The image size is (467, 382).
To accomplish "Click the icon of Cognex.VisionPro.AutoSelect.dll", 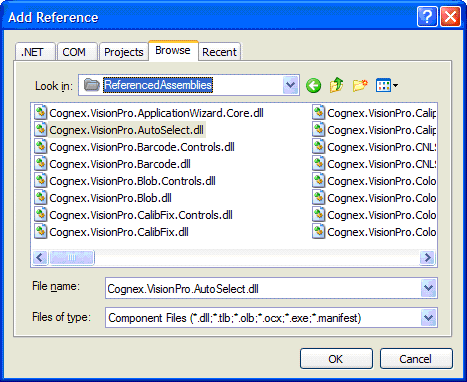I will (x=41, y=130).
